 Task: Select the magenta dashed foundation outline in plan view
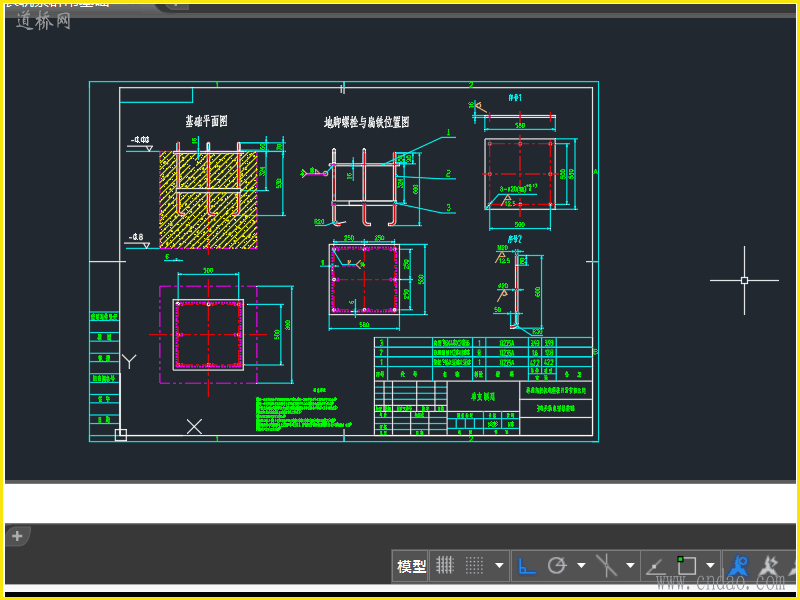click(x=208, y=335)
